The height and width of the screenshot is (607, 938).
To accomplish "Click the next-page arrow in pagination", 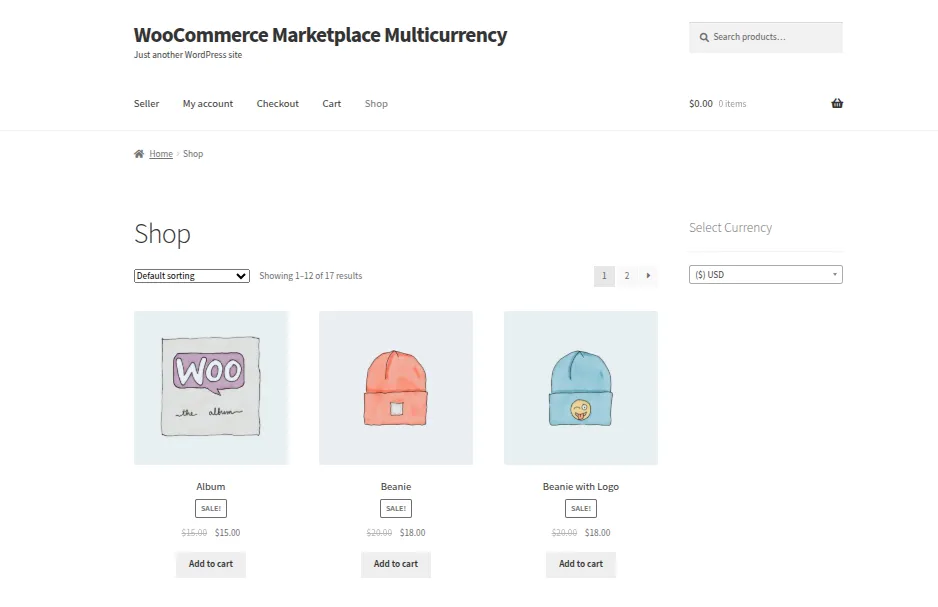I will (x=648, y=275).
